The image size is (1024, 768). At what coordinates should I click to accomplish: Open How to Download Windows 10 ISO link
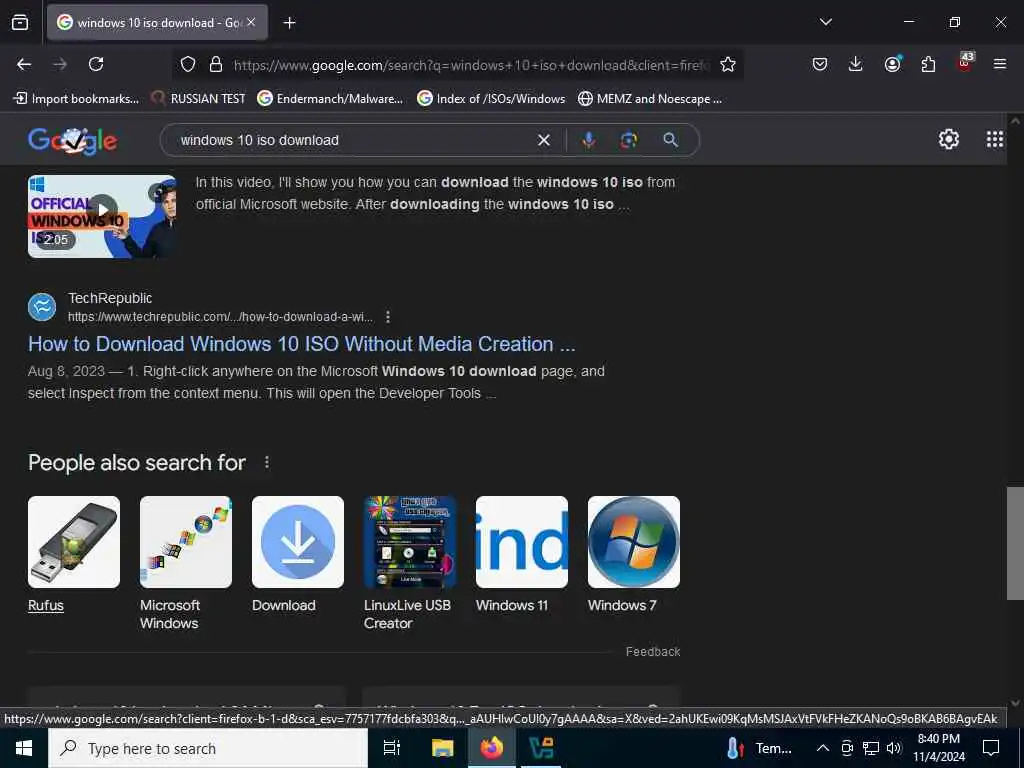(302, 344)
